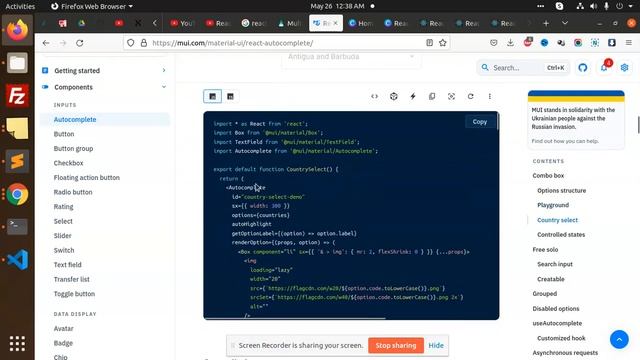Toggle the source code brackets icon

pos(375,96)
